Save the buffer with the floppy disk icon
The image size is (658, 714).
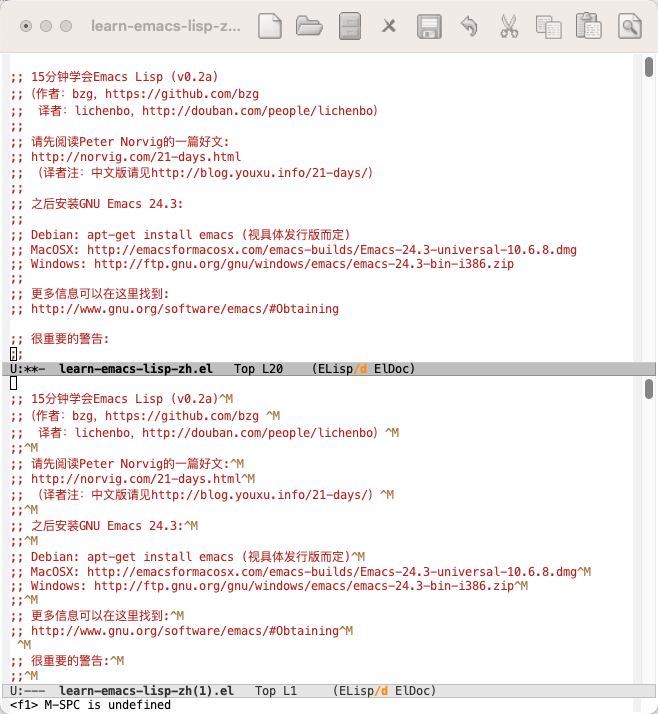(x=429, y=27)
